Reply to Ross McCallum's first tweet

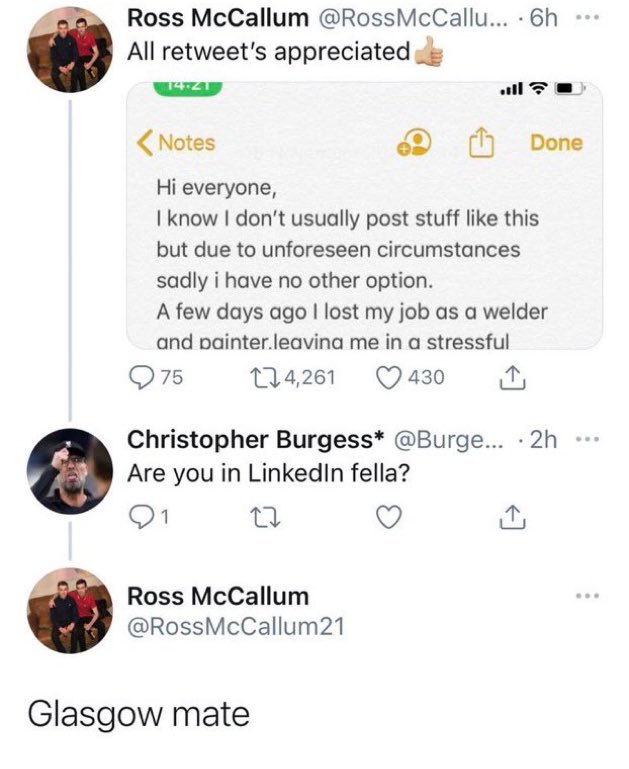(x=140, y=377)
